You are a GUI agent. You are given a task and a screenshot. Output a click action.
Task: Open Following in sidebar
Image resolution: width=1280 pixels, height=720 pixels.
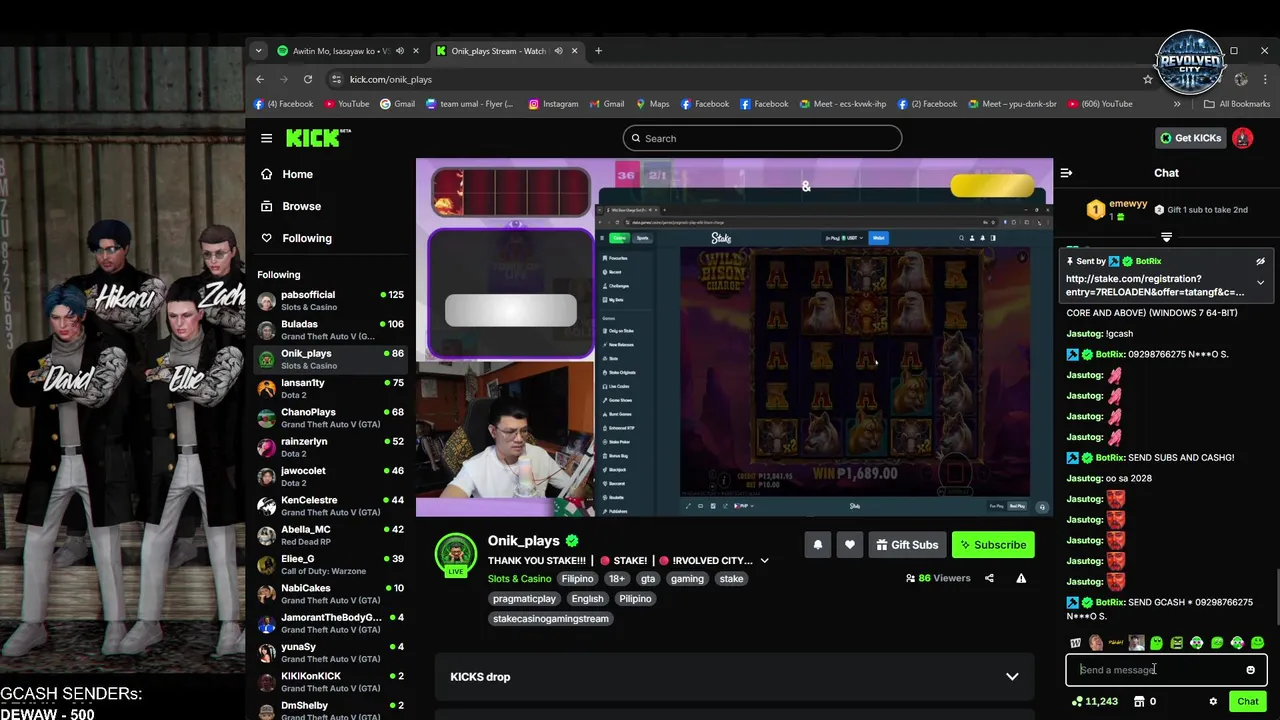[x=306, y=238]
